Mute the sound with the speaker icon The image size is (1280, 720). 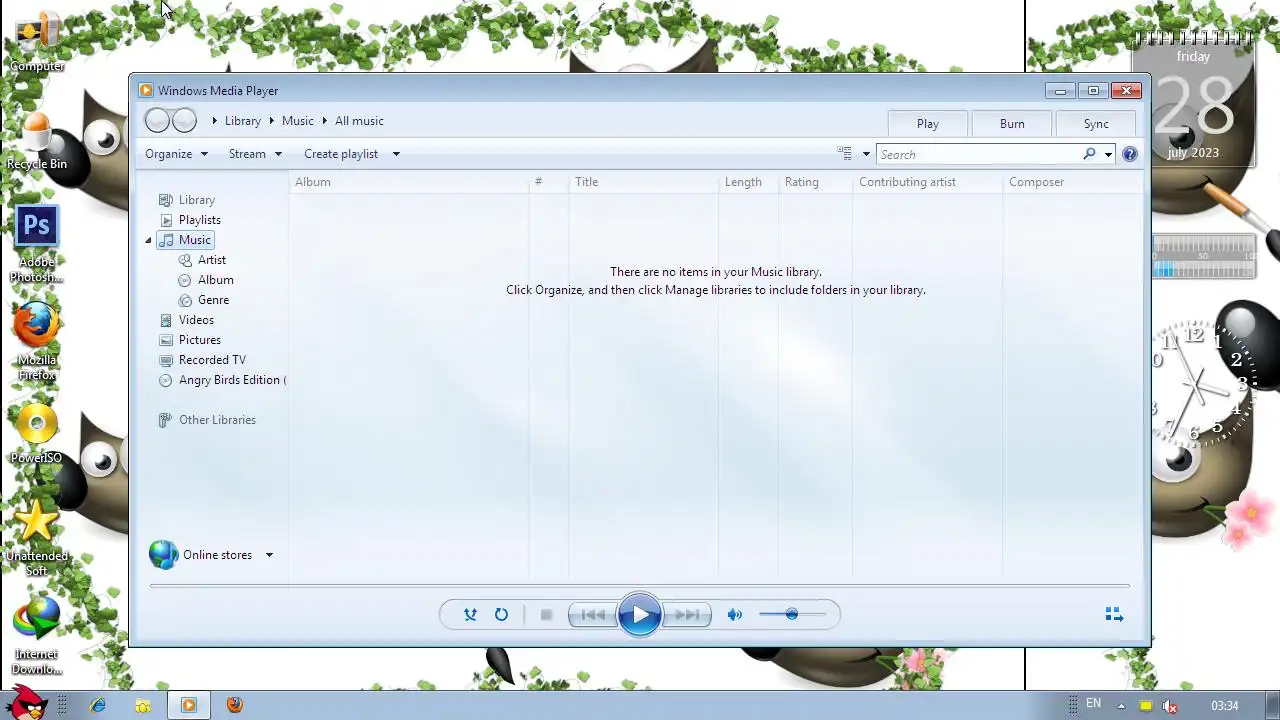(x=735, y=615)
